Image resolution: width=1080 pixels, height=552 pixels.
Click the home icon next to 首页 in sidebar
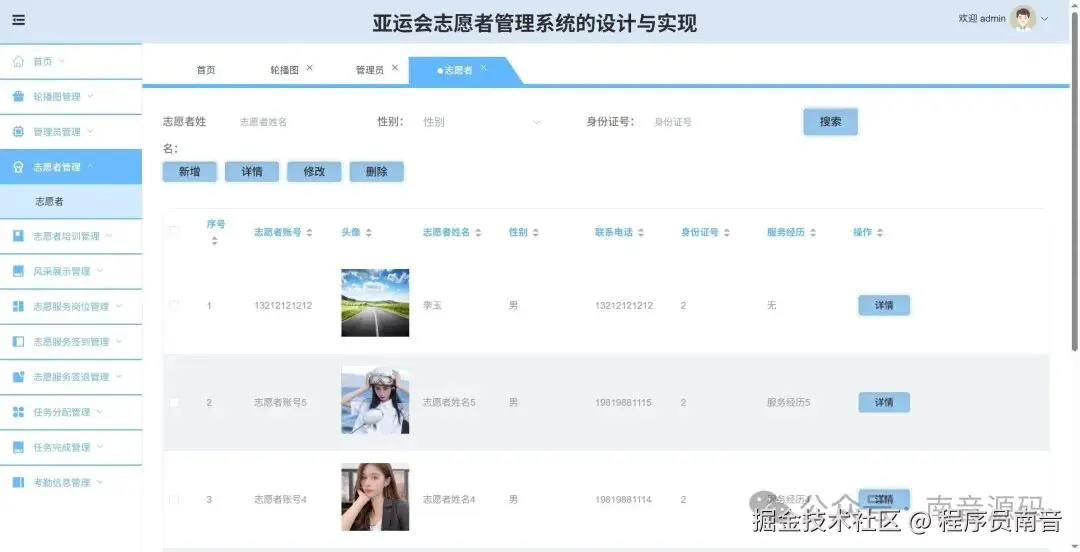tap(19, 61)
